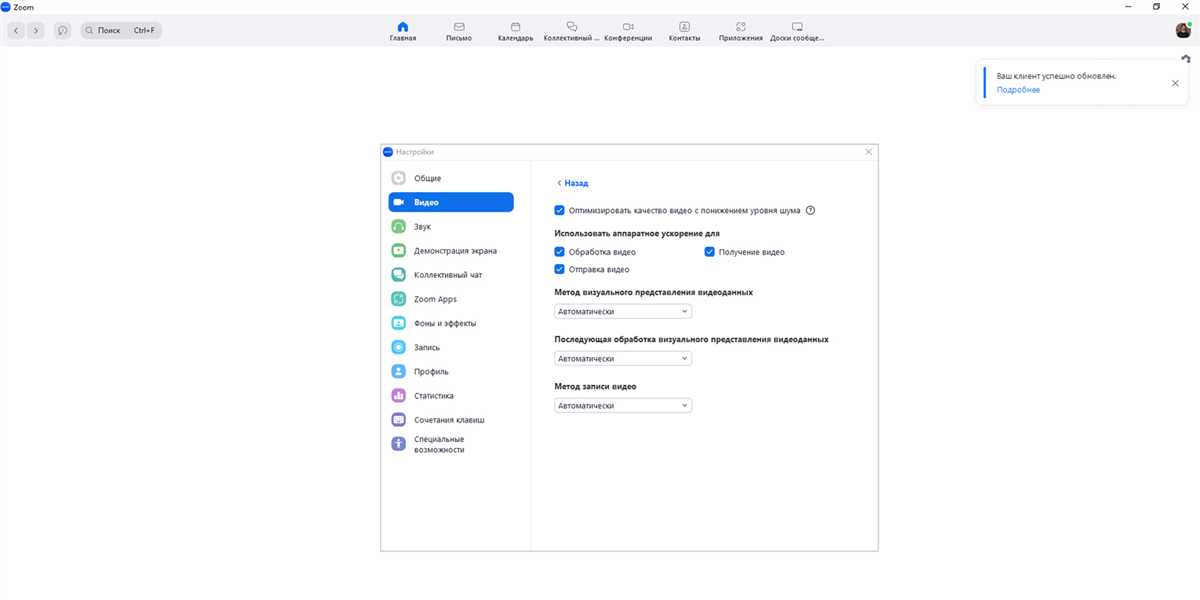
Task: Open the Коллективный chat tab in top bar
Action: tap(572, 31)
